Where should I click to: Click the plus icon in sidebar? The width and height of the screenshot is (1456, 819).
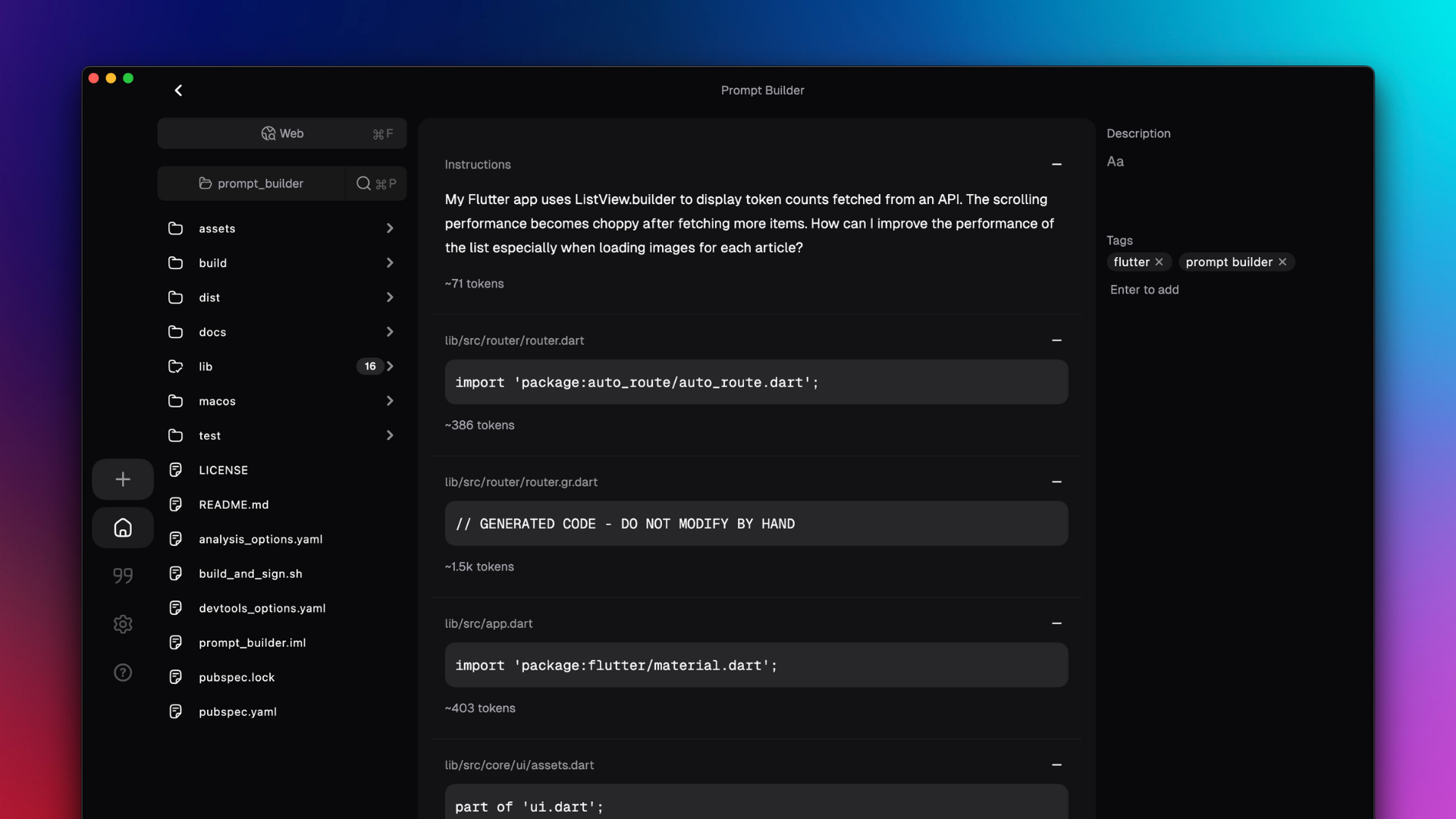pyautogui.click(x=123, y=479)
